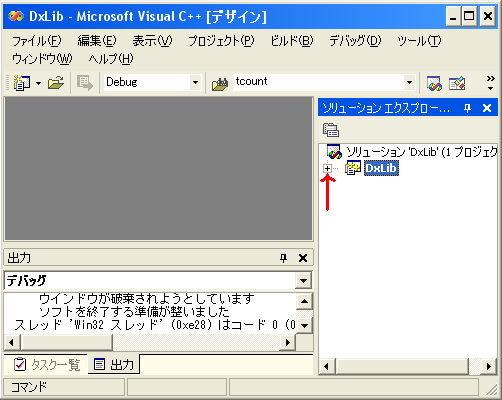Viewport: 502px width, 400px height.
Task: Open the Debug configuration dropdown
Action: [x=195, y=82]
